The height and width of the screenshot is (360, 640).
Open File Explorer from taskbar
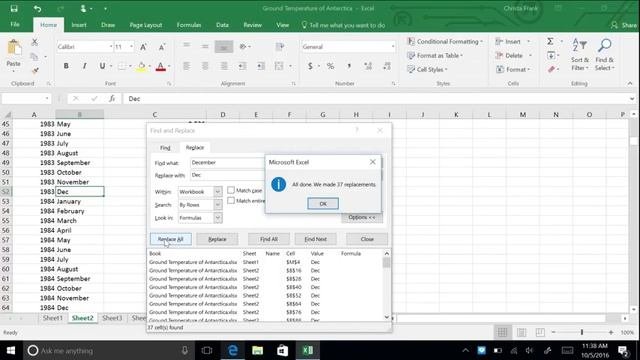pyautogui.click(x=257, y=351)
